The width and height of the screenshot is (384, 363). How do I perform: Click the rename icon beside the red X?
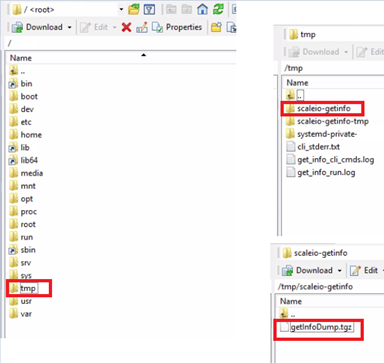coord(142,27)
